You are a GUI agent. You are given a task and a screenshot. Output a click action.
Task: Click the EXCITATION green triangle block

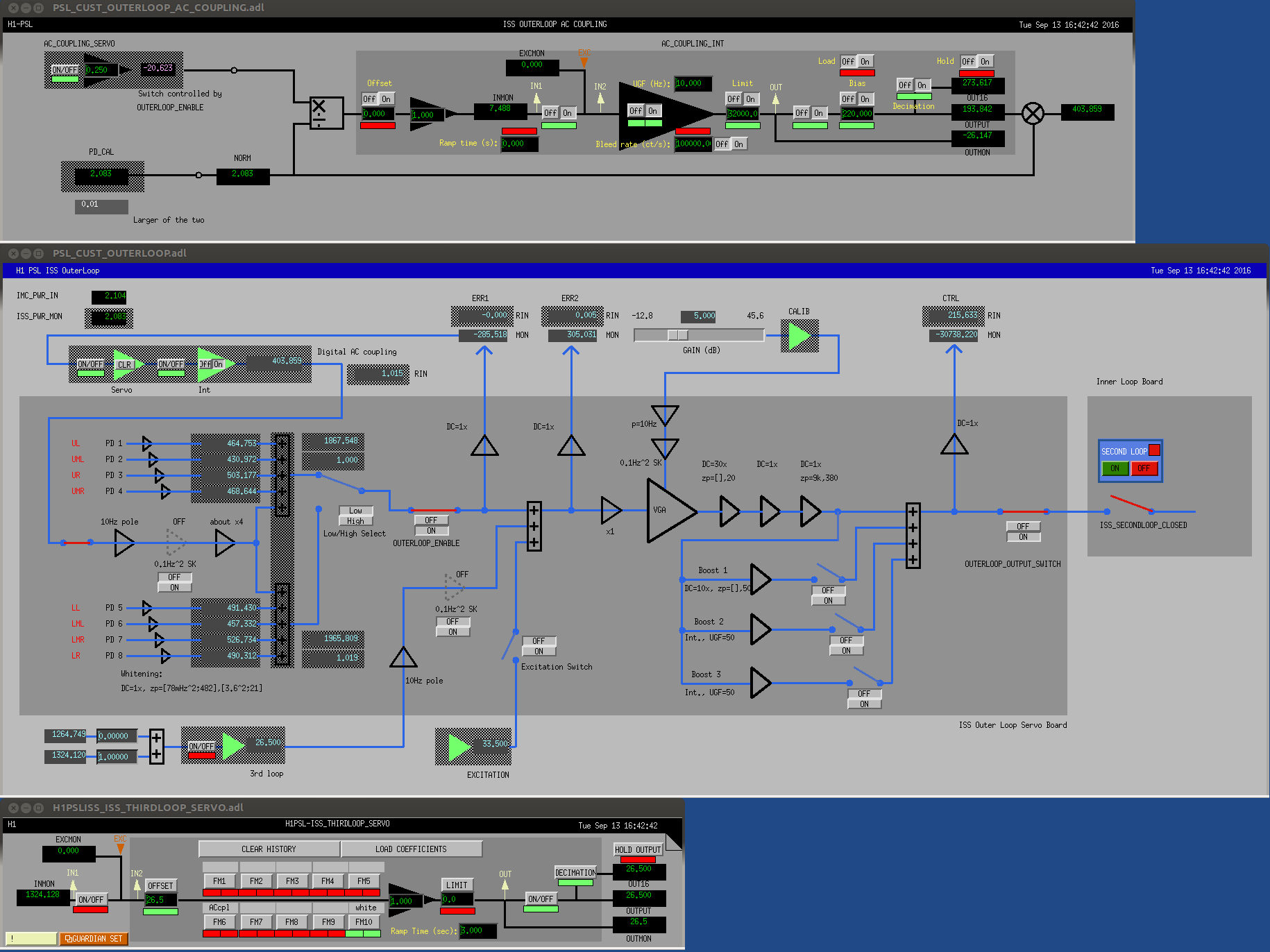[x=459, y=747]
